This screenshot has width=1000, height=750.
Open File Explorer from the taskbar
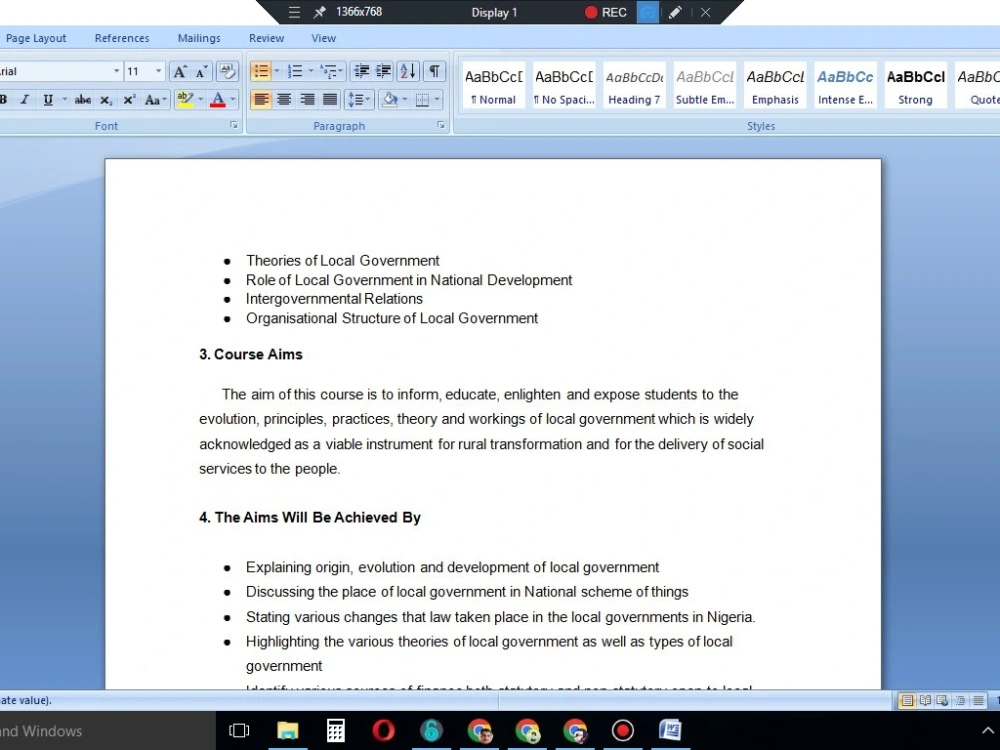(x=288, y=730)
